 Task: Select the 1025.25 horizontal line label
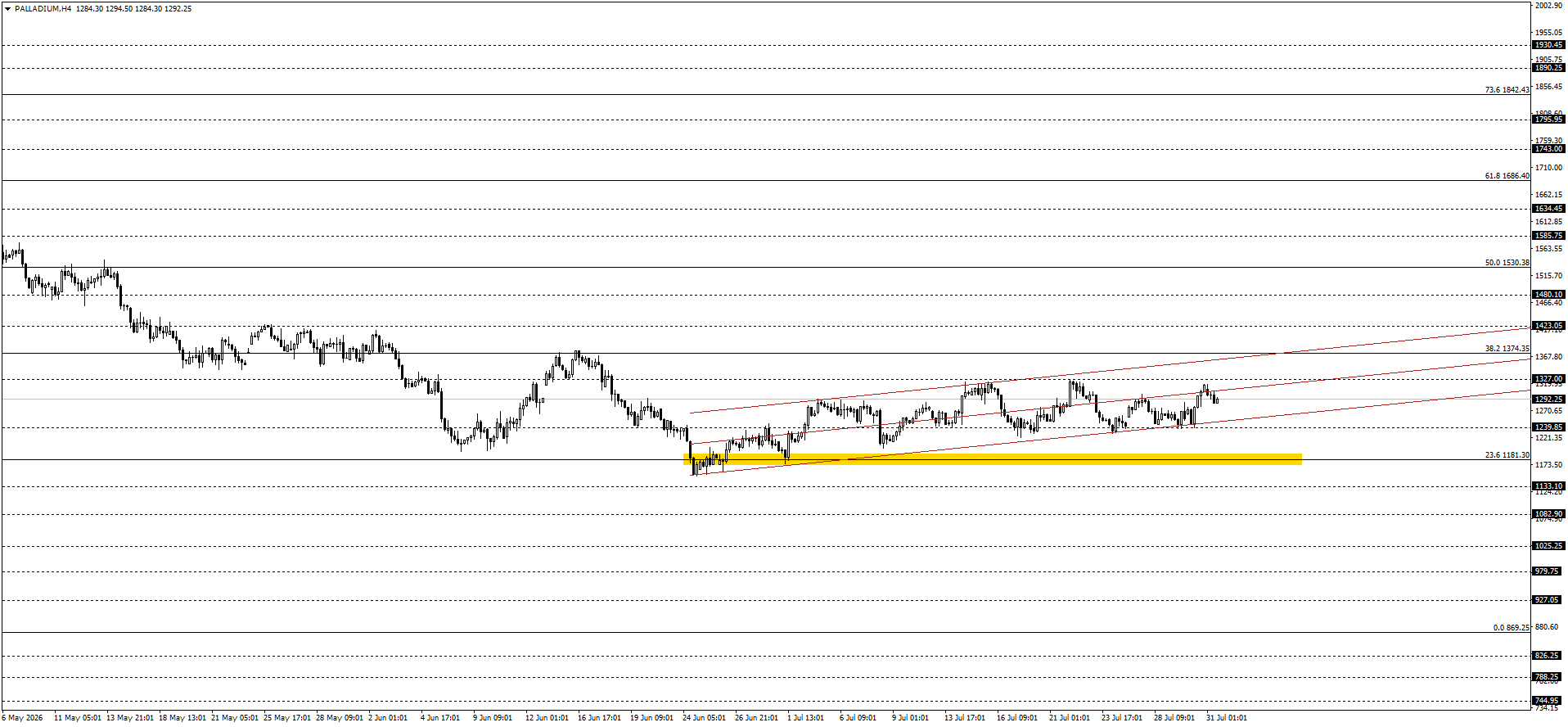click(x=1548, y=546)
